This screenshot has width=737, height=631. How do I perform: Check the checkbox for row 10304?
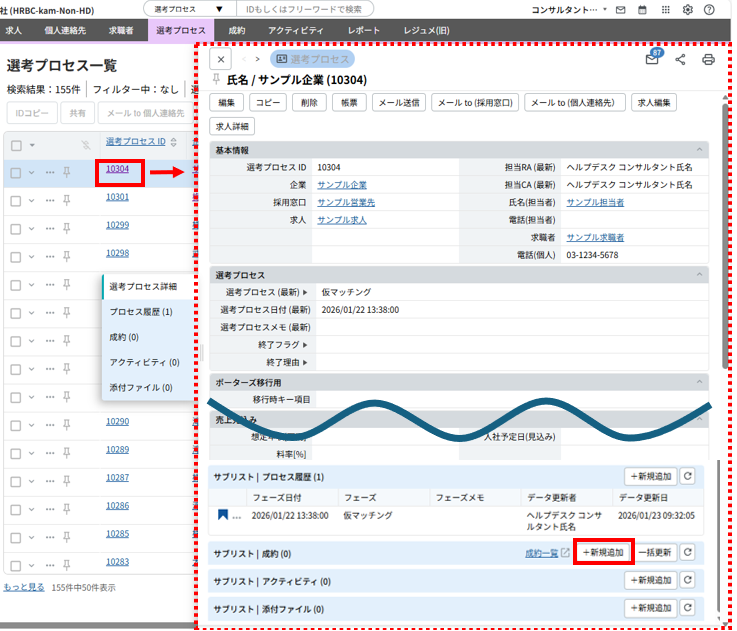15,172
